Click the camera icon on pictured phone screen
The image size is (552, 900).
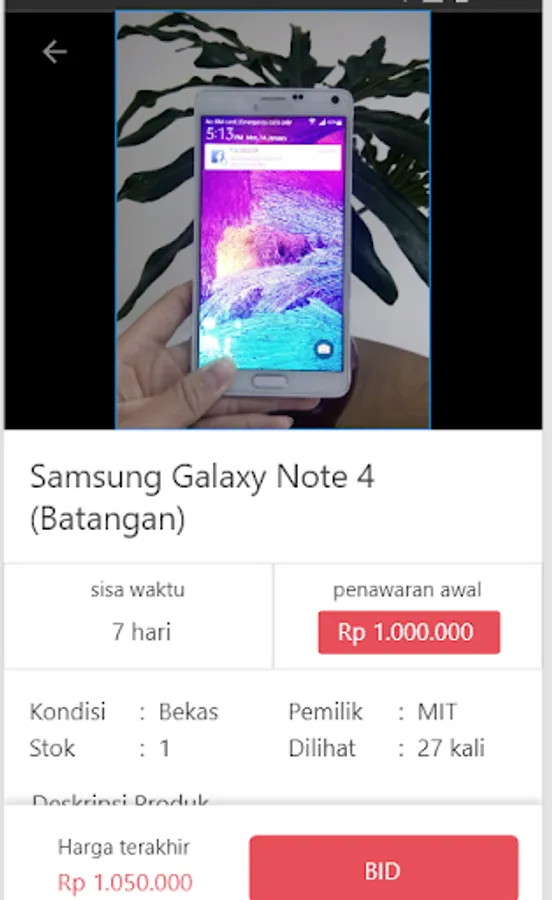pos(324,348)
